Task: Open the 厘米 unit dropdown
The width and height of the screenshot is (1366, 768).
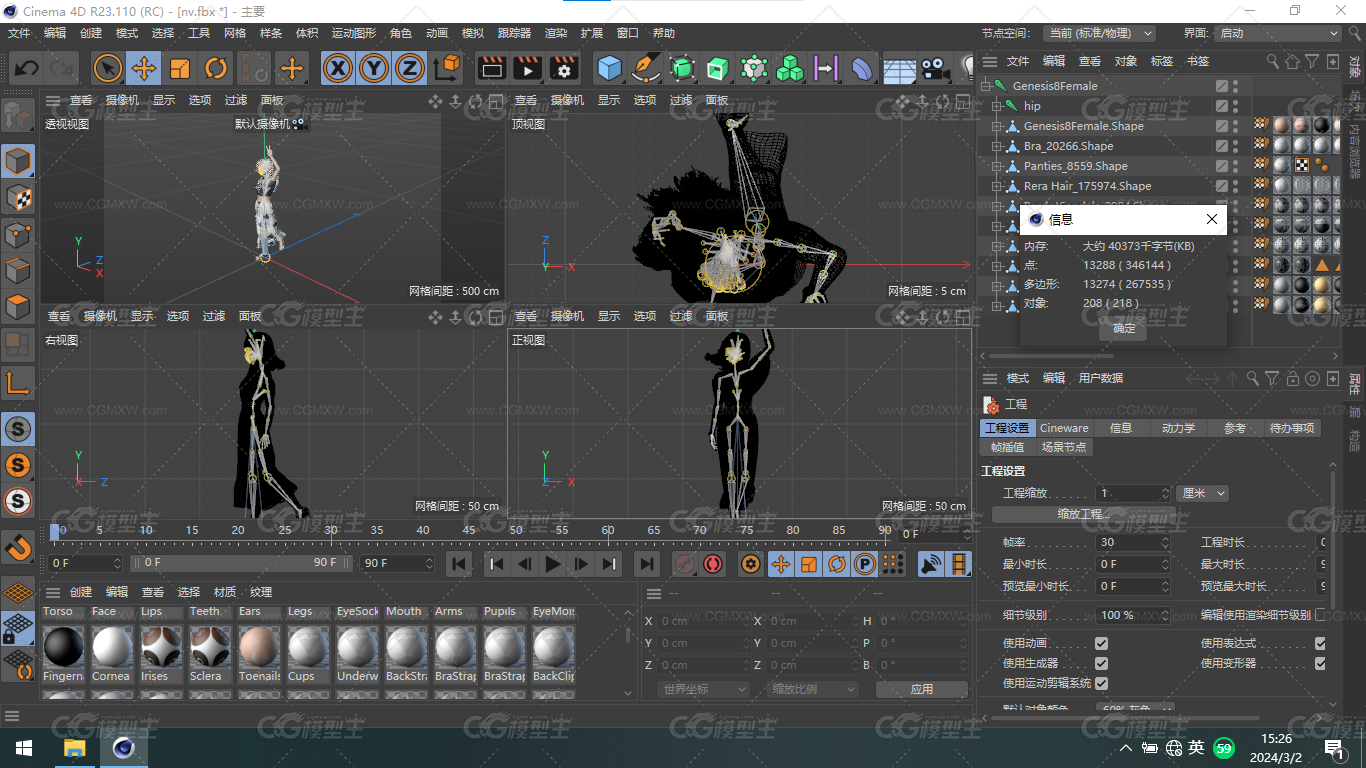Action: pos(1202,493)
